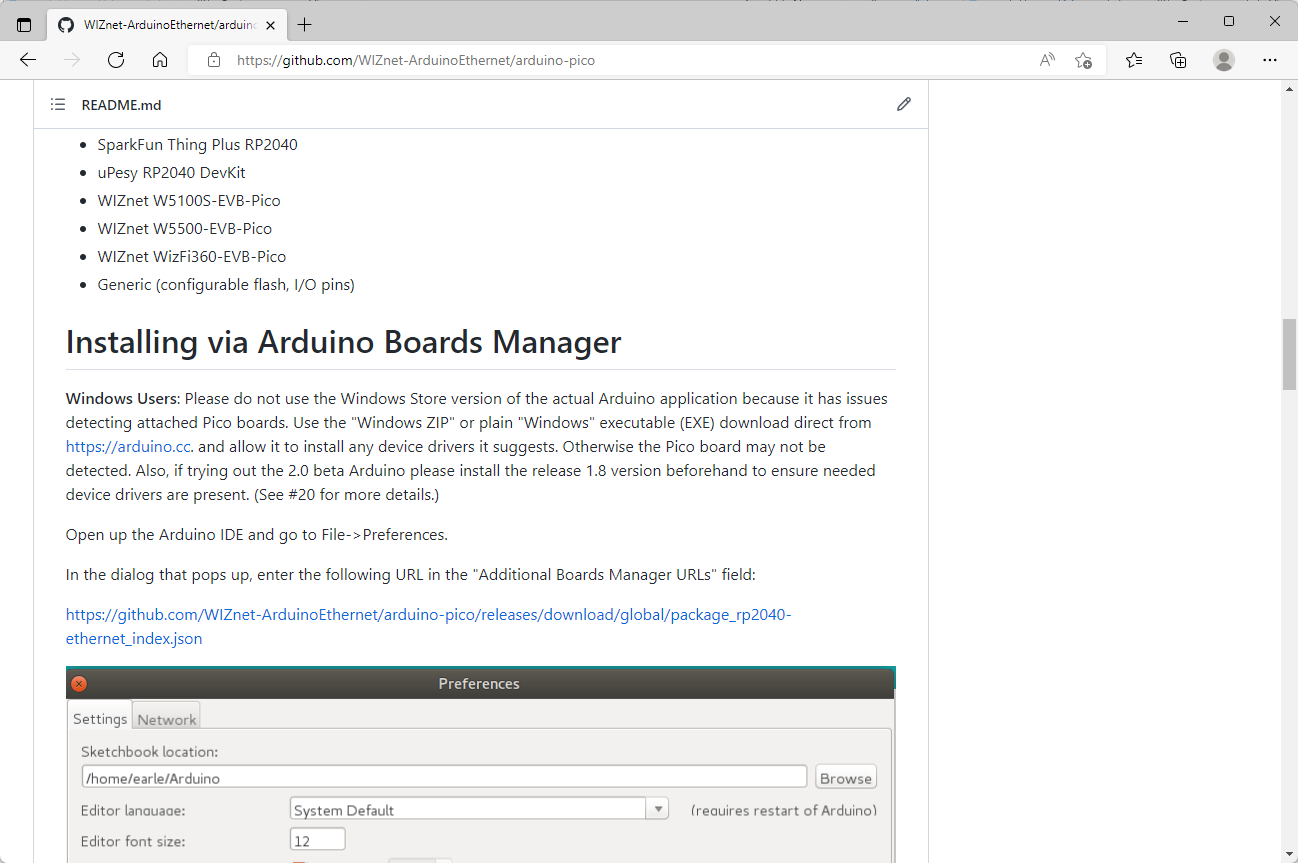1298x863 pixels.
Task: Click the 'WIZnet W5500-EVB-Pico' list item
Action: point(185,228)
